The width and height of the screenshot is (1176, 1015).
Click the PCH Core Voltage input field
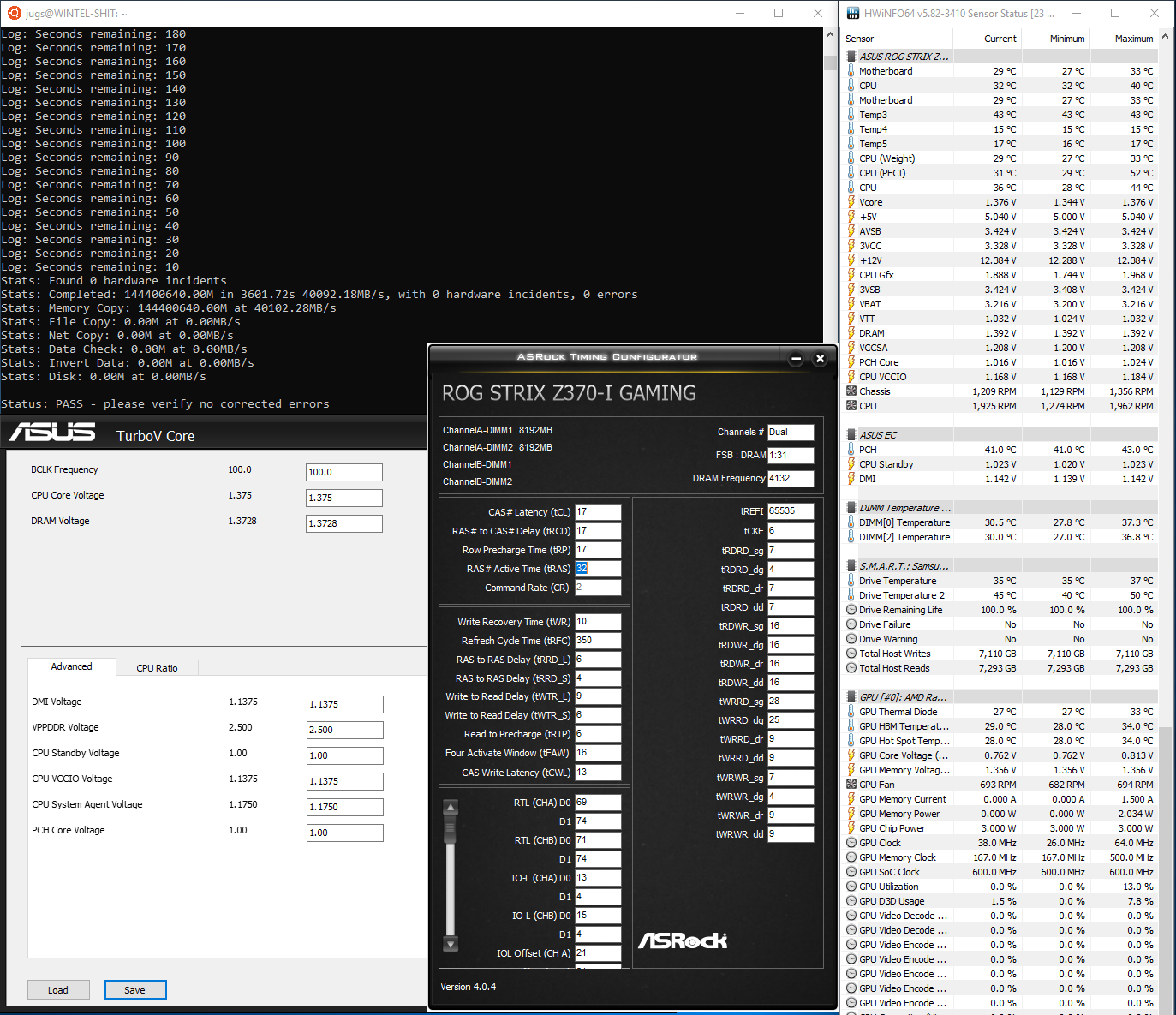(345, 833)
